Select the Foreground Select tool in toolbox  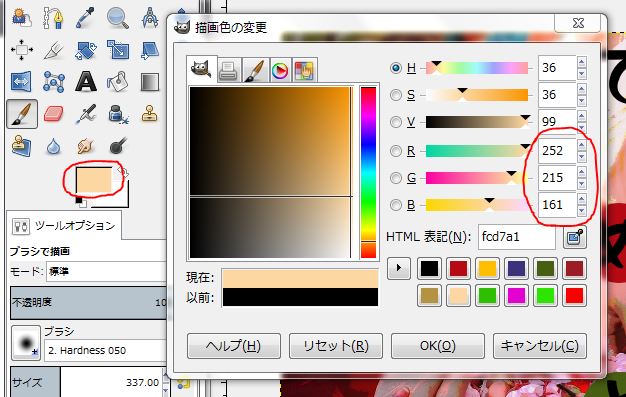[21, 18]
